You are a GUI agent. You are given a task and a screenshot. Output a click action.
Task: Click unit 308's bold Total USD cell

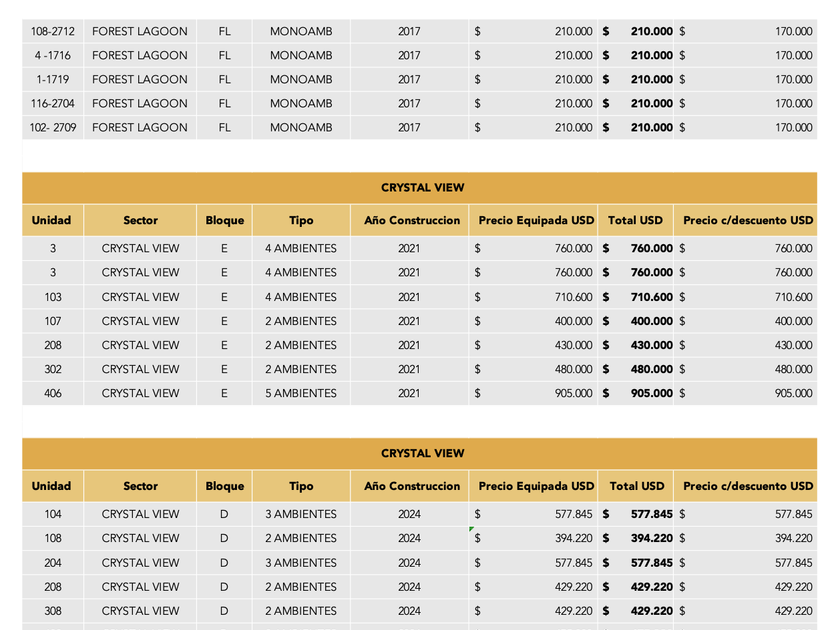click(638, 611)
